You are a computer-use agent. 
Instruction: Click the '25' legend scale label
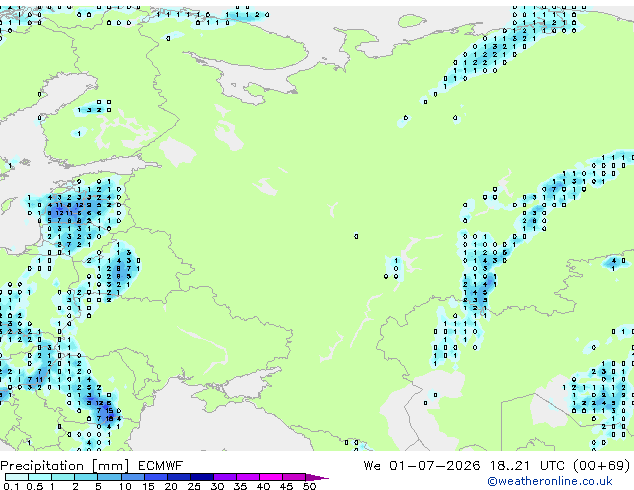[x=194, y=486]
